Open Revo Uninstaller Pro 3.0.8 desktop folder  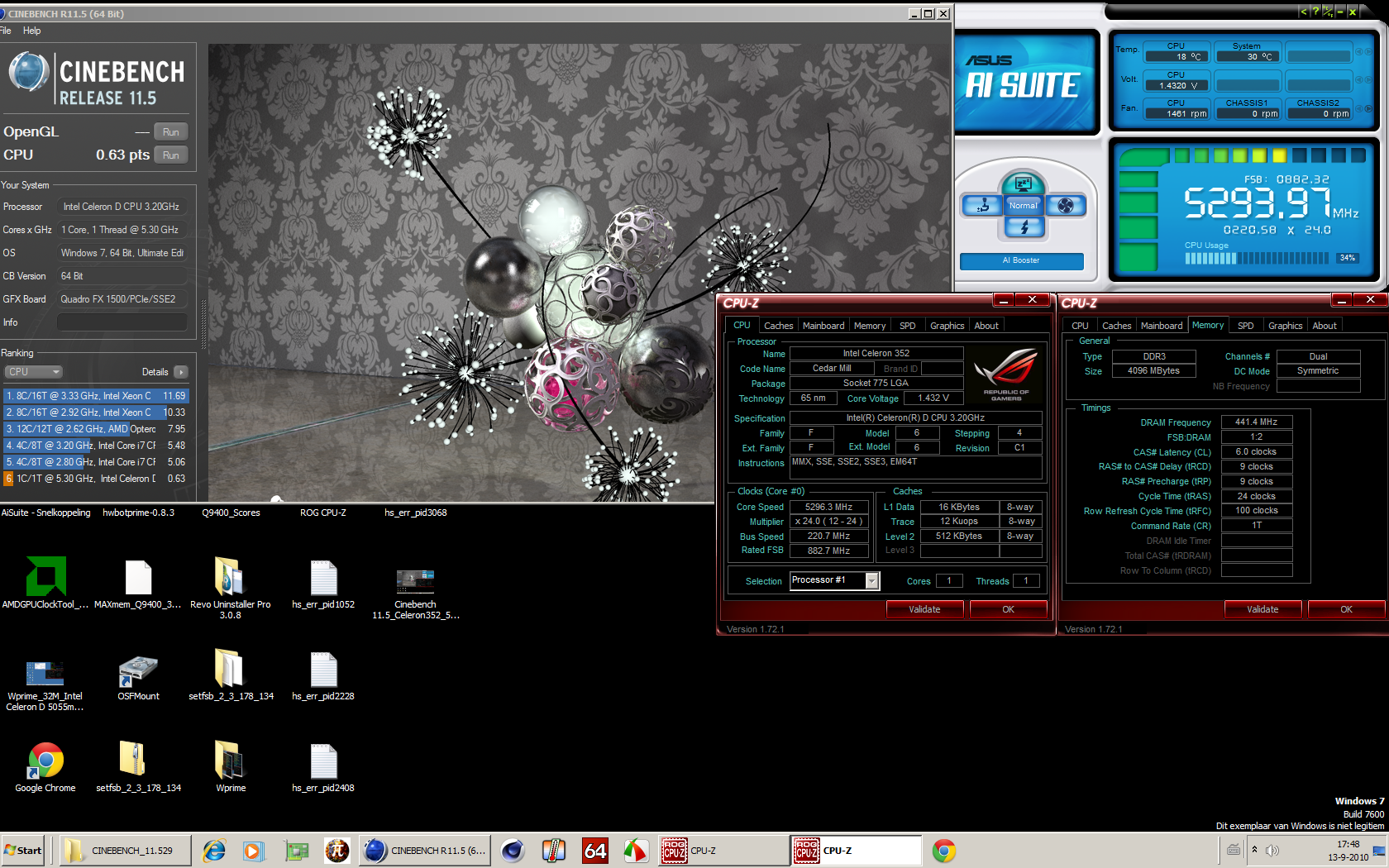230,588
